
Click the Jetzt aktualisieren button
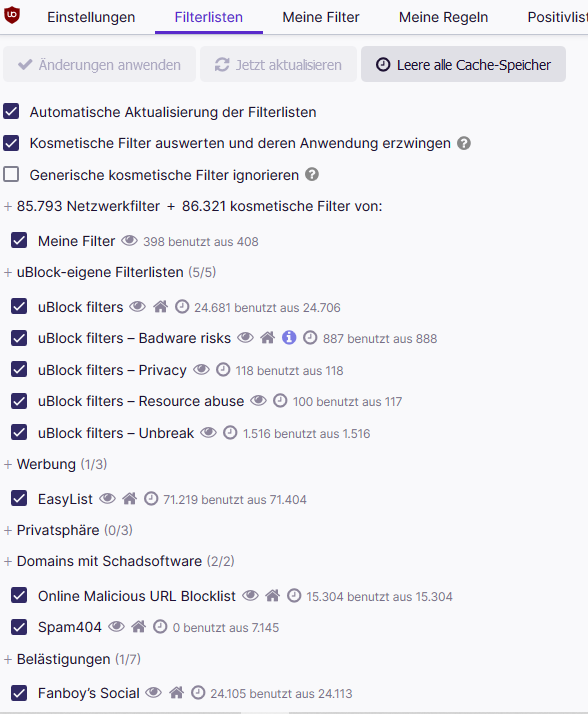pyautogui.click(x=278, y=64)
